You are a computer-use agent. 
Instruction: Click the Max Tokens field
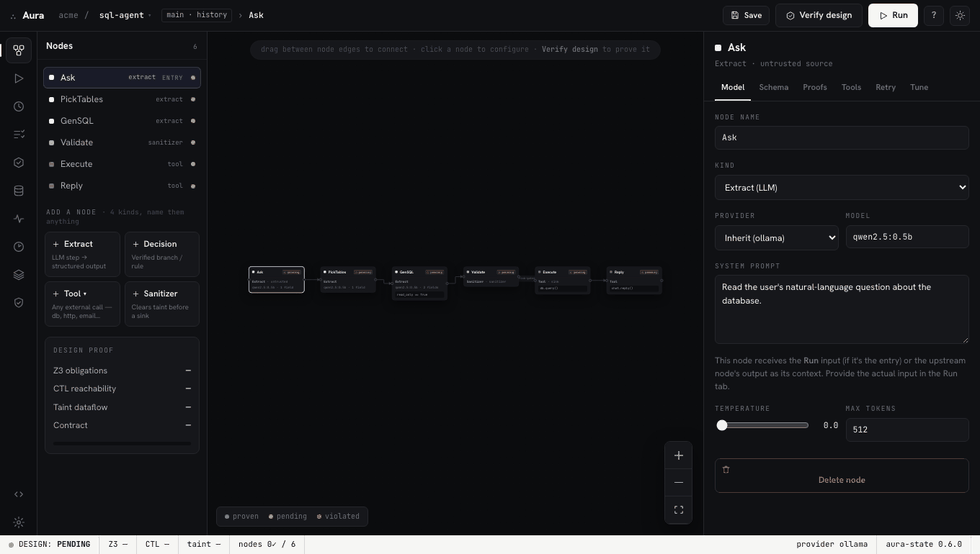pyautogui.click(x=907, y=430)
